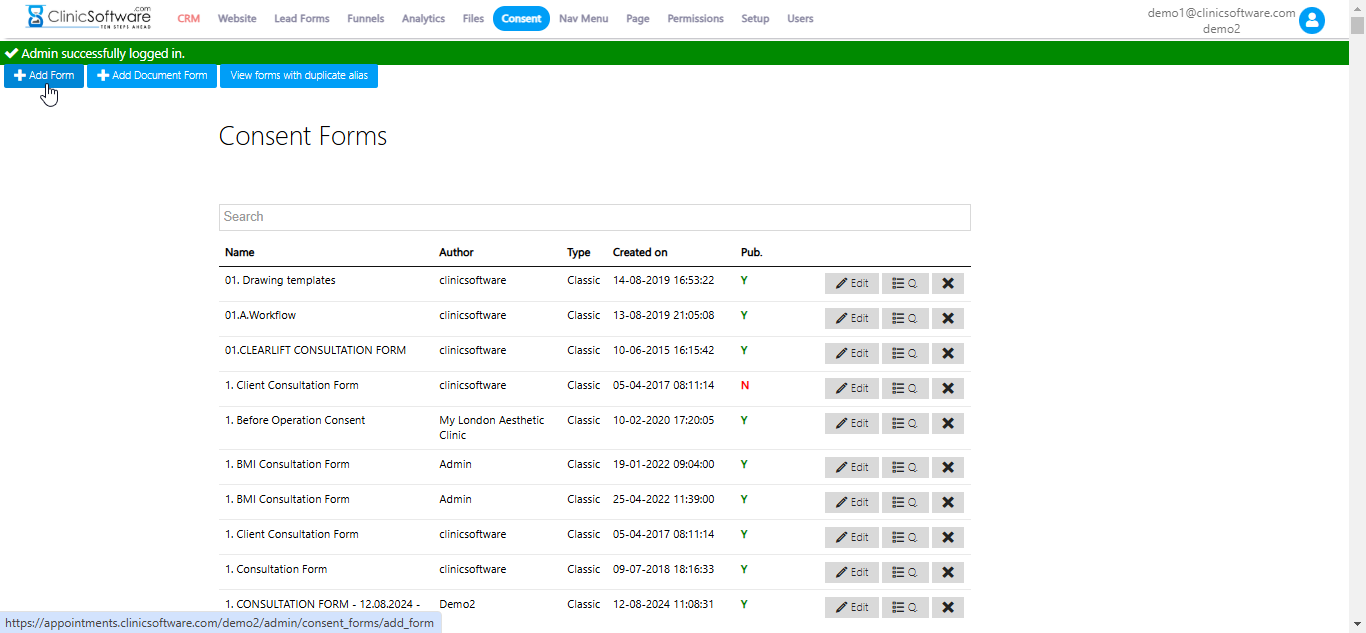This screenshot has width=1366, height=633.
Task: Click the Add Form button
Action: point(44,76)
